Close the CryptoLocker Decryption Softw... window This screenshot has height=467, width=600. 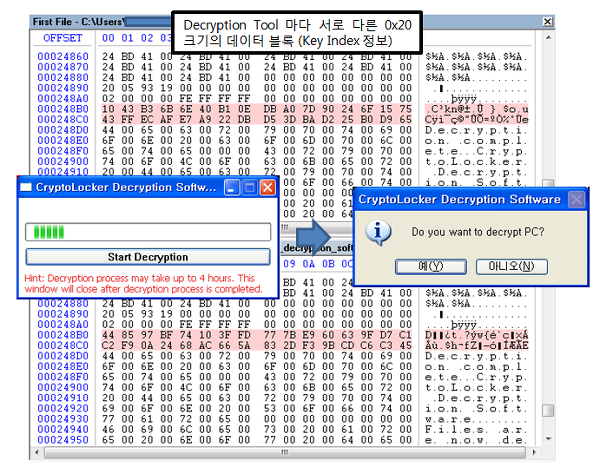pyautogui.click(x=267, y=188)
